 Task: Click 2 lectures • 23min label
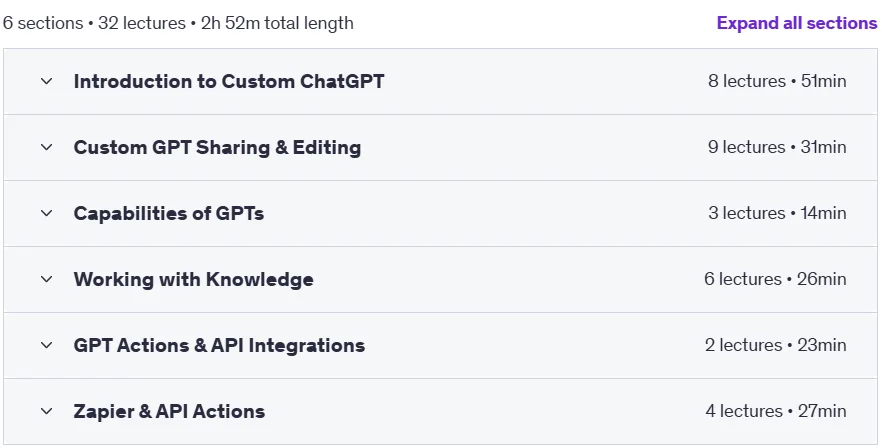click(x=776, y=345)
